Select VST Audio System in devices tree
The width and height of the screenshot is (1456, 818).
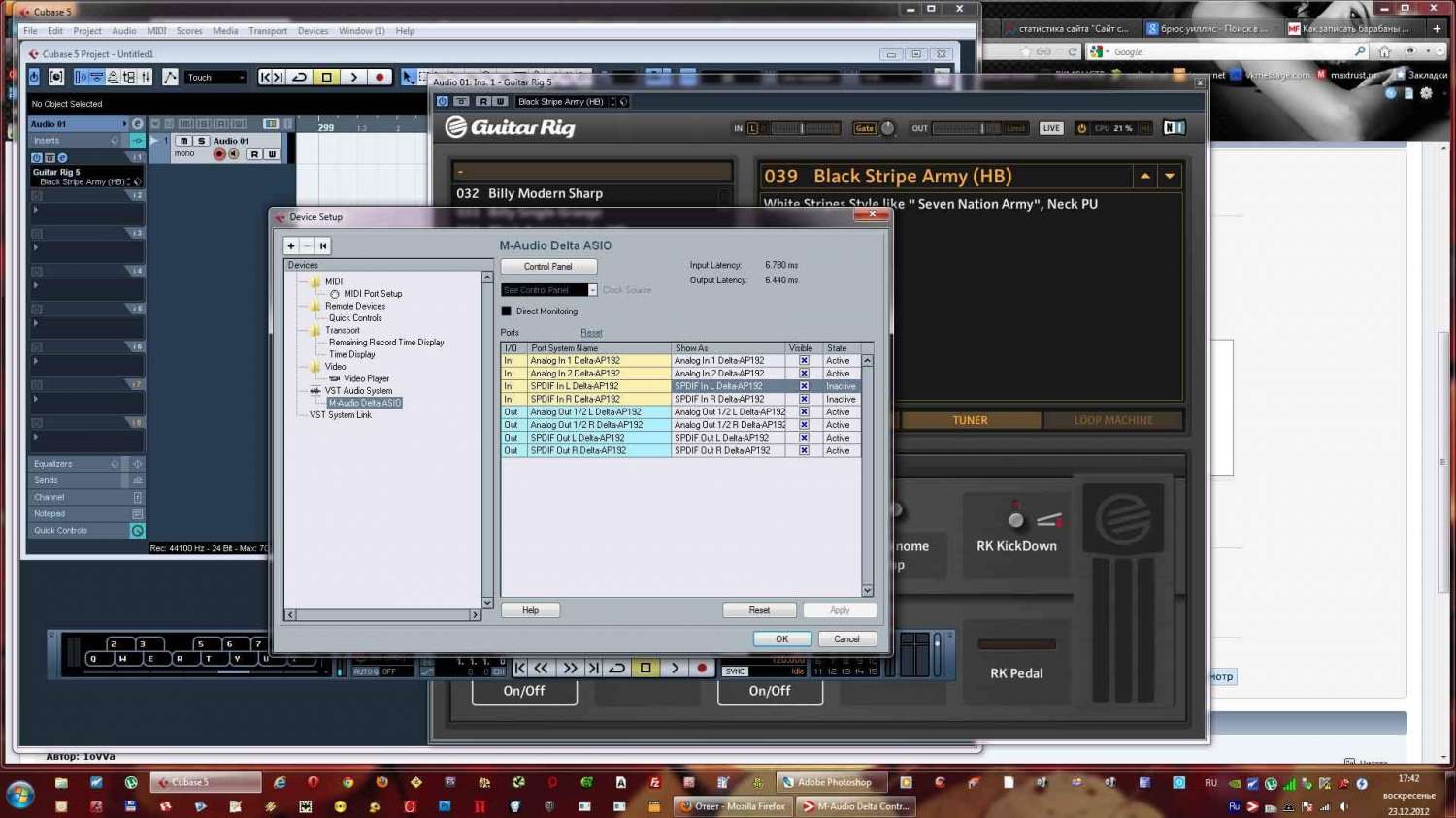pos(358,391)
